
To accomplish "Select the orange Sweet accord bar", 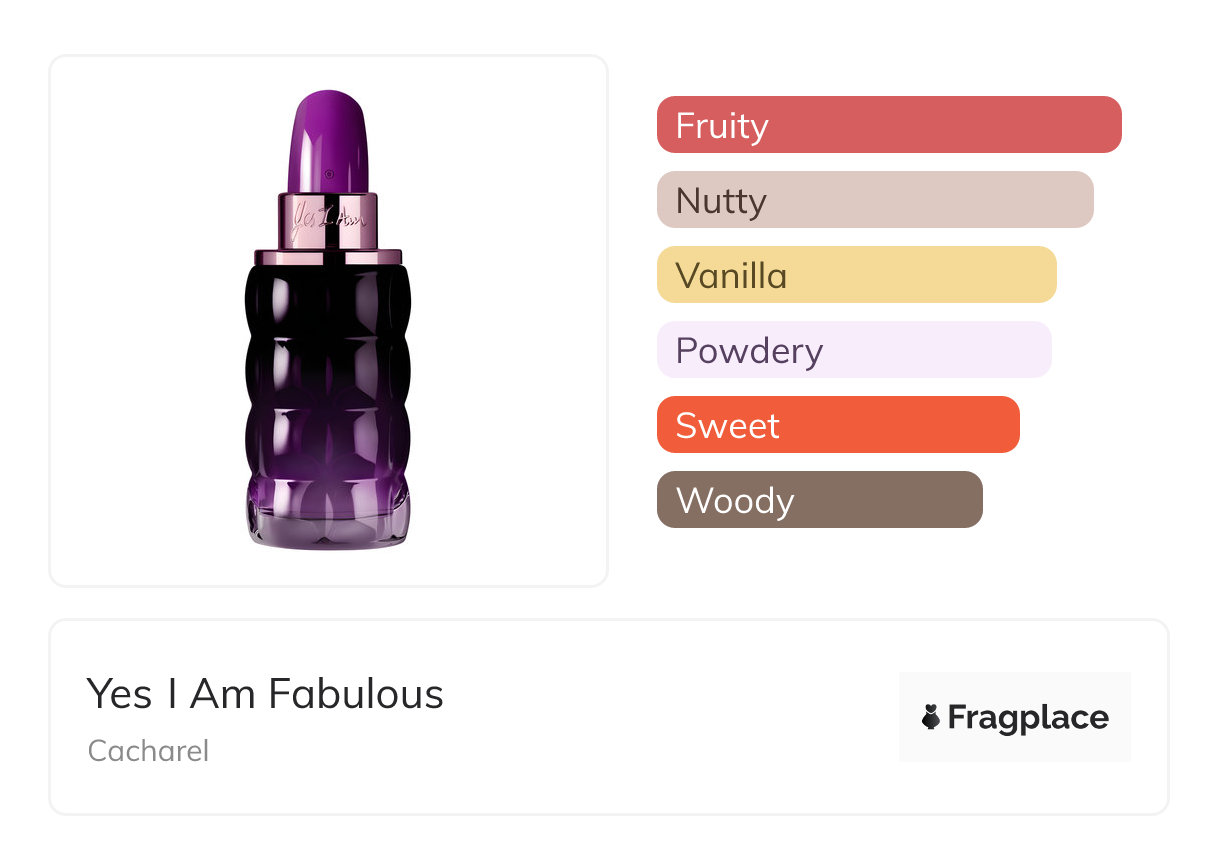I will [838, 425].
